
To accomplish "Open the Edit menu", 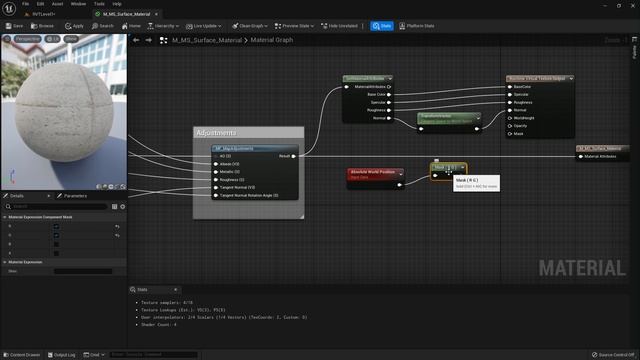I will 40,4.
